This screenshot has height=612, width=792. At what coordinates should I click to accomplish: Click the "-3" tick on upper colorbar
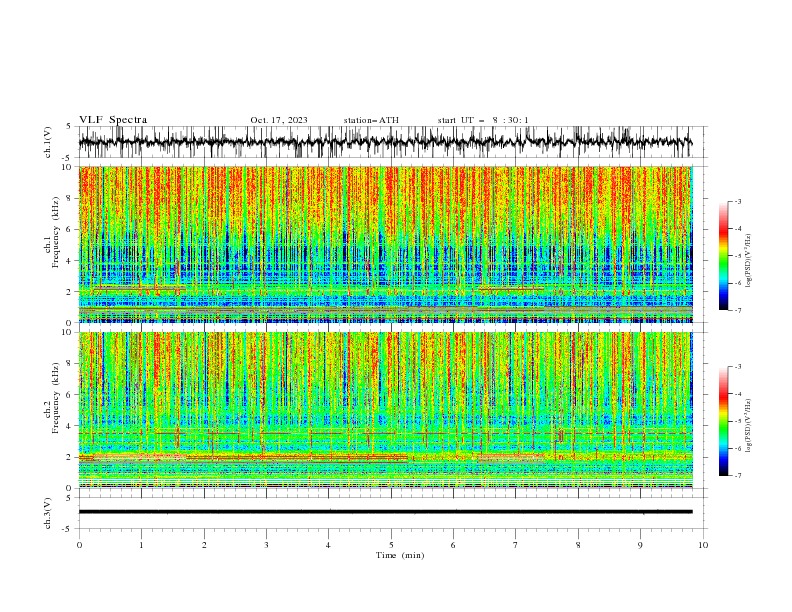coord(738,201)
